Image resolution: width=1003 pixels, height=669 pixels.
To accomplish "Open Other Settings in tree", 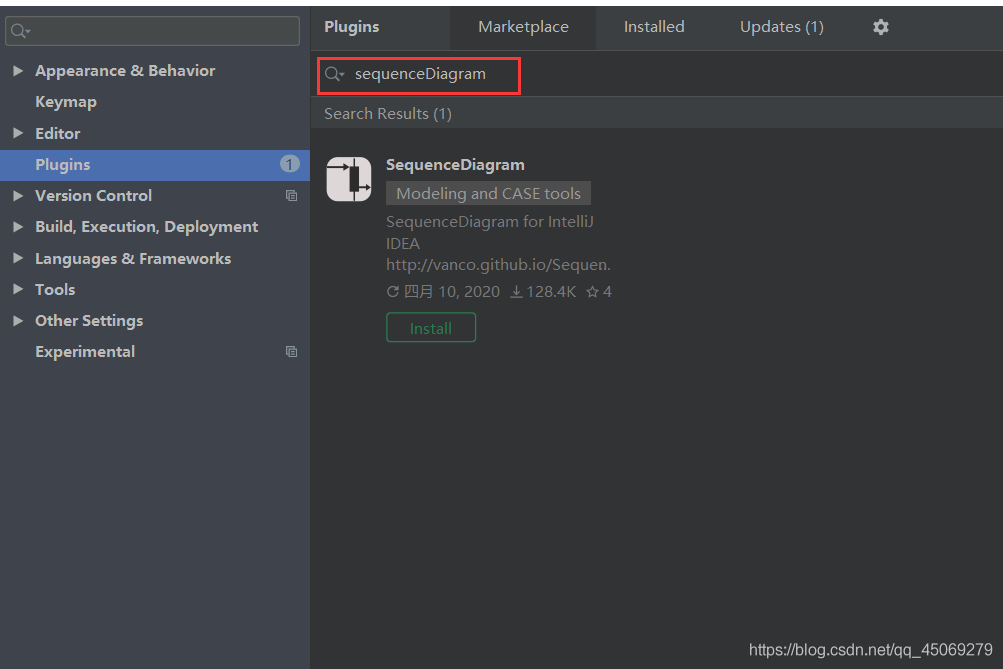I will pos(89,320).
